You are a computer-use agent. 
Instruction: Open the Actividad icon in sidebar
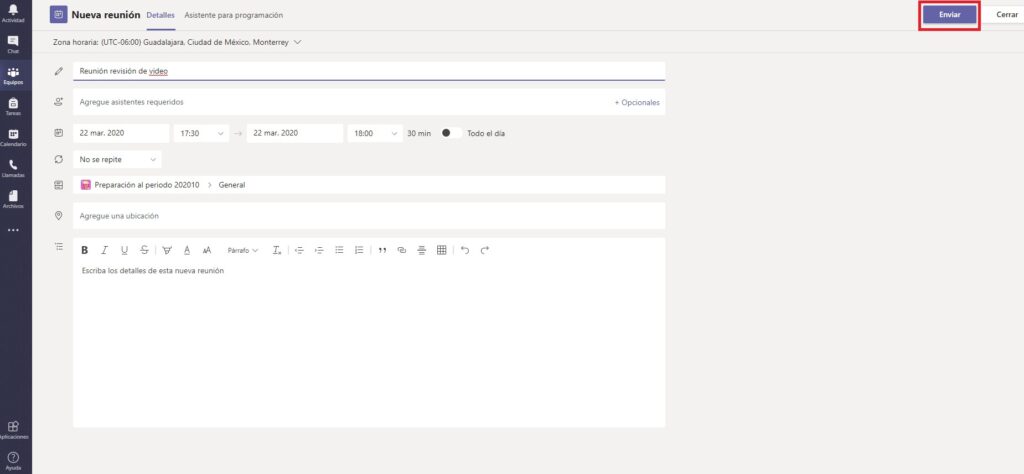[14, 13]
